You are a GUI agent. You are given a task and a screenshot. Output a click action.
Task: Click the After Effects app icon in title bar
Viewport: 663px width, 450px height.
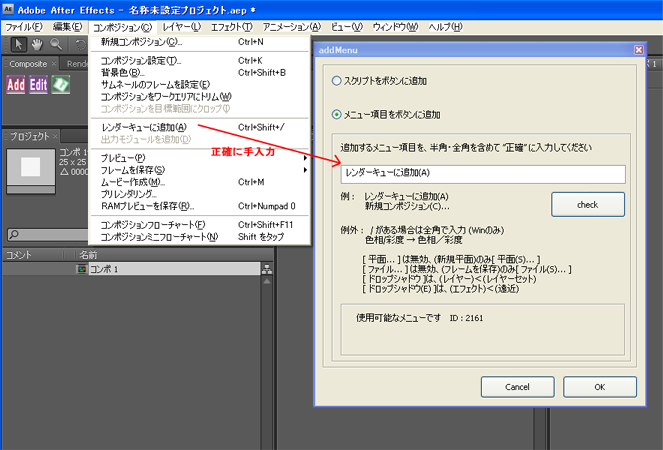8,9
